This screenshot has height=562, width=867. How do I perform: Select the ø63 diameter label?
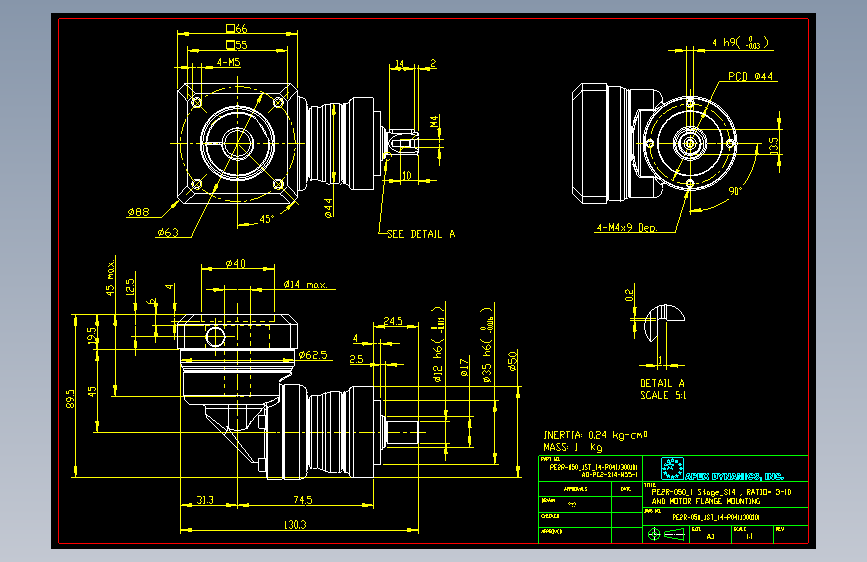(168, 232)
